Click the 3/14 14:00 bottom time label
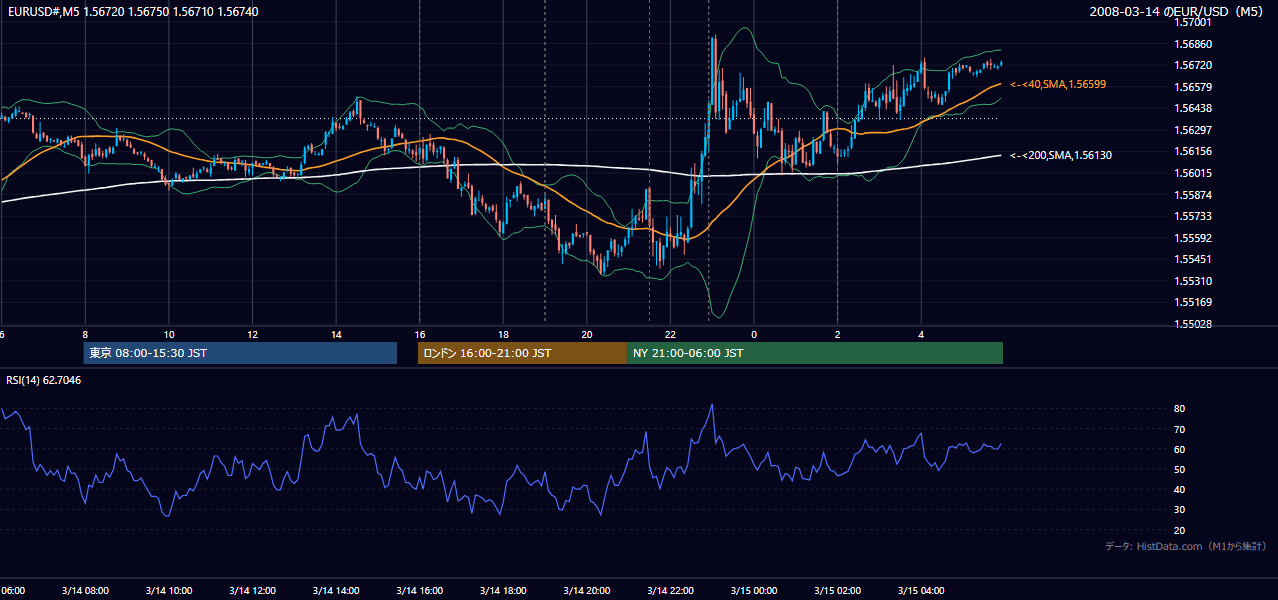This screenshot has width=1278, height=600. (335, 590)
